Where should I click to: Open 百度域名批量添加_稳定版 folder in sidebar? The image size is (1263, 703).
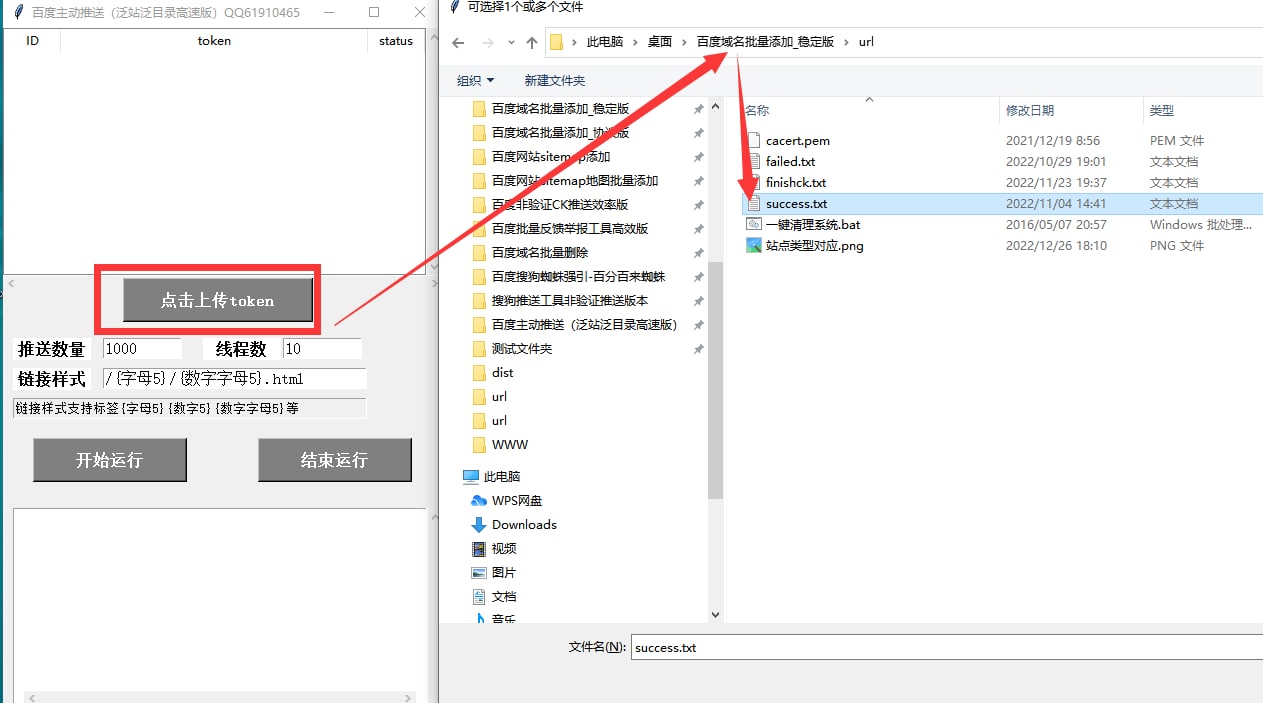560,108
